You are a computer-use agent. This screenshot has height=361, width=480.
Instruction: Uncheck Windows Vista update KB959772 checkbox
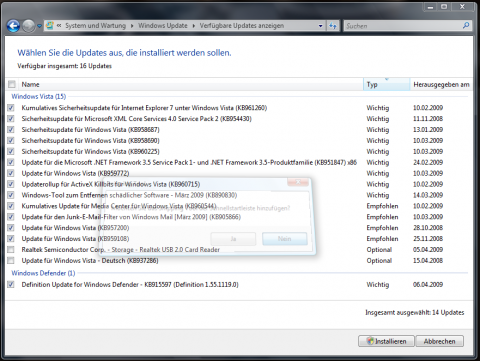[x=11, y=173]
